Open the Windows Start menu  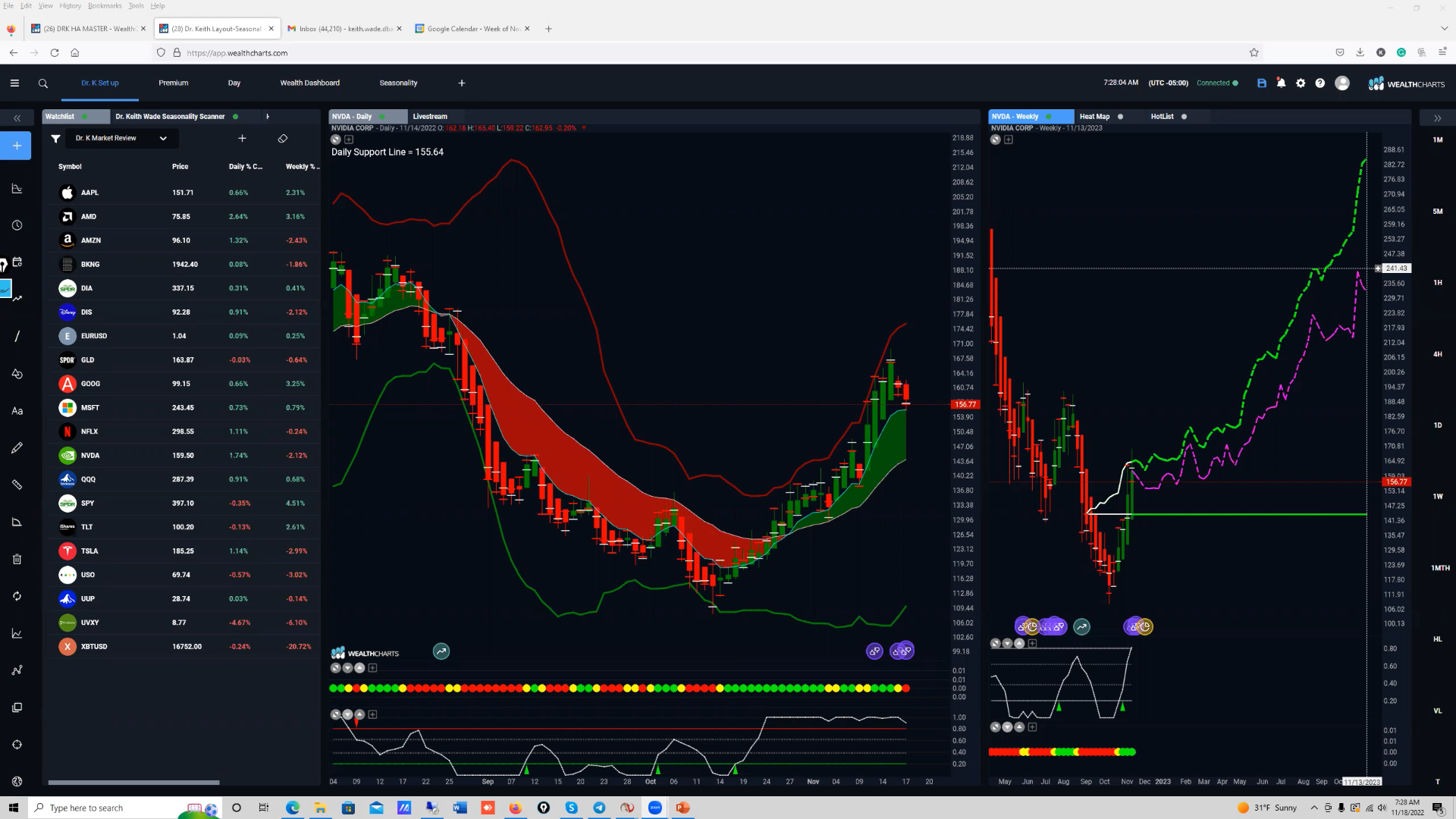14,808
